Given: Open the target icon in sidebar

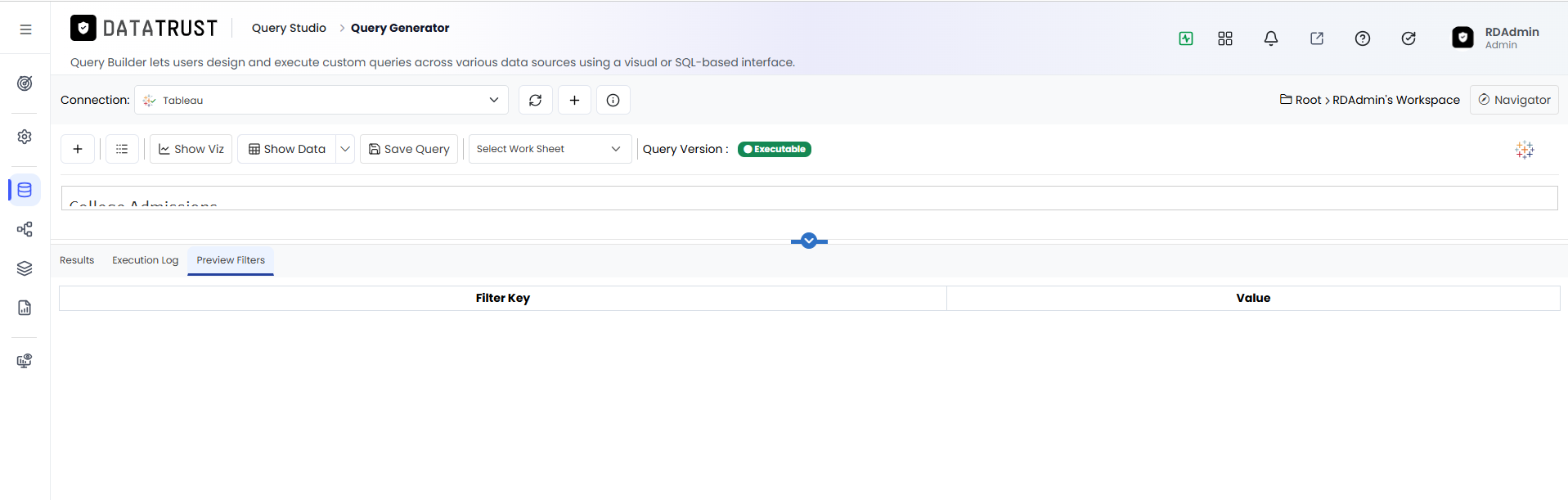Looking at the screenshot, I should pos(25,83).
